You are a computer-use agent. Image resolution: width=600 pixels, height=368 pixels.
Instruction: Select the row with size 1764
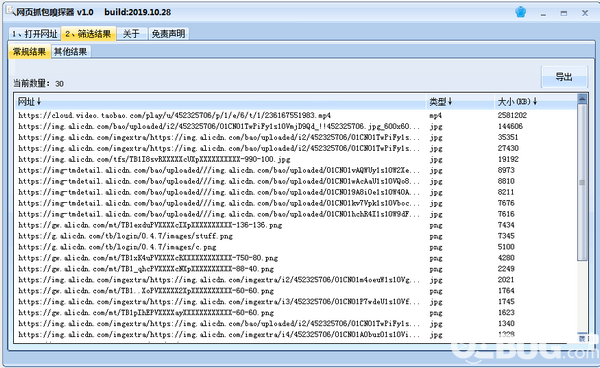(x=295, y=291)
